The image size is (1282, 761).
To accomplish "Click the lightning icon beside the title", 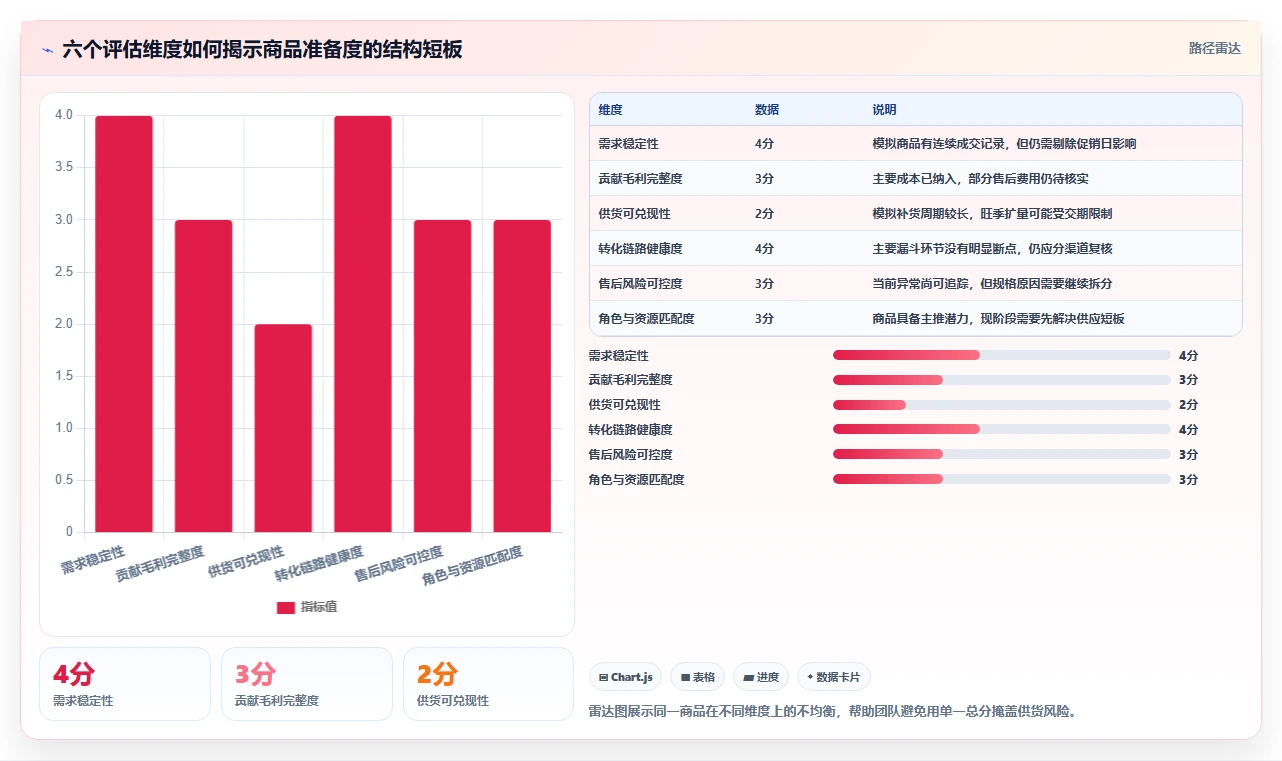I will (47, 50).
